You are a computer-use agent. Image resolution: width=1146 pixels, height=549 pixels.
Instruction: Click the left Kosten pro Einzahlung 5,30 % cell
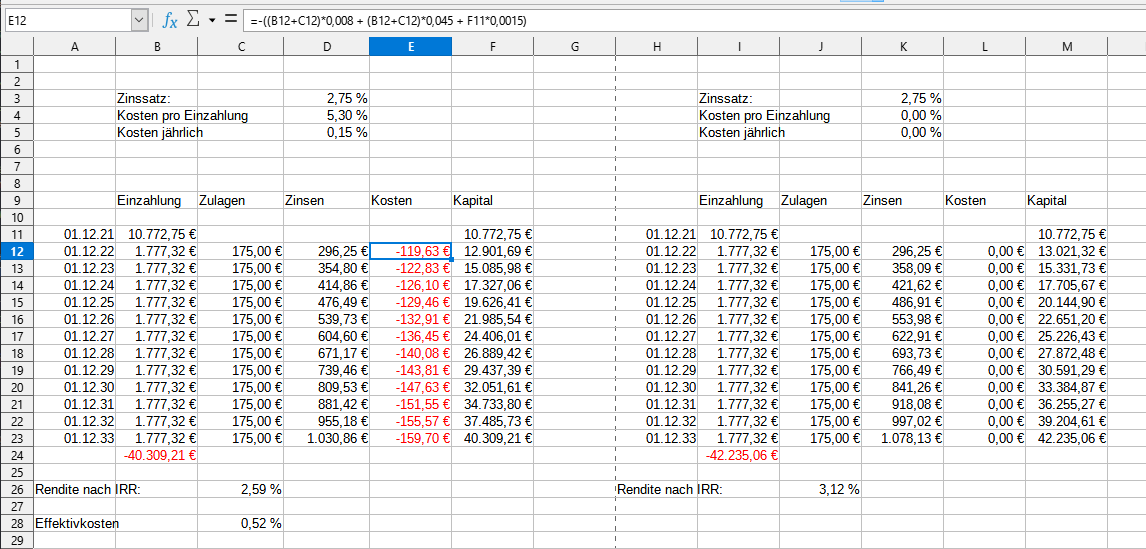[326, 115]
